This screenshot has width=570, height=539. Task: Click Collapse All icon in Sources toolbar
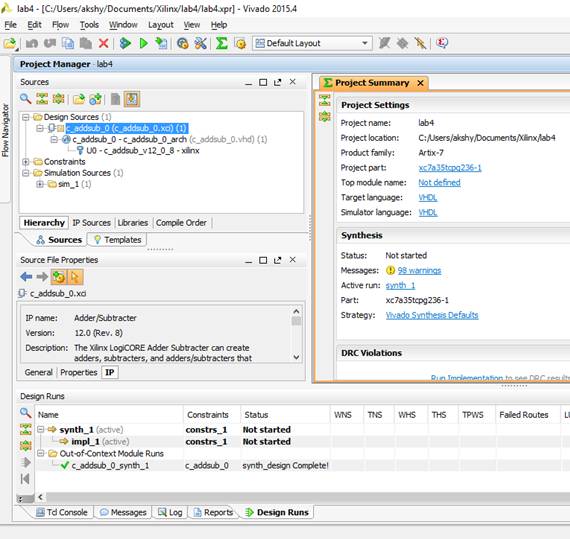(42, 98)
